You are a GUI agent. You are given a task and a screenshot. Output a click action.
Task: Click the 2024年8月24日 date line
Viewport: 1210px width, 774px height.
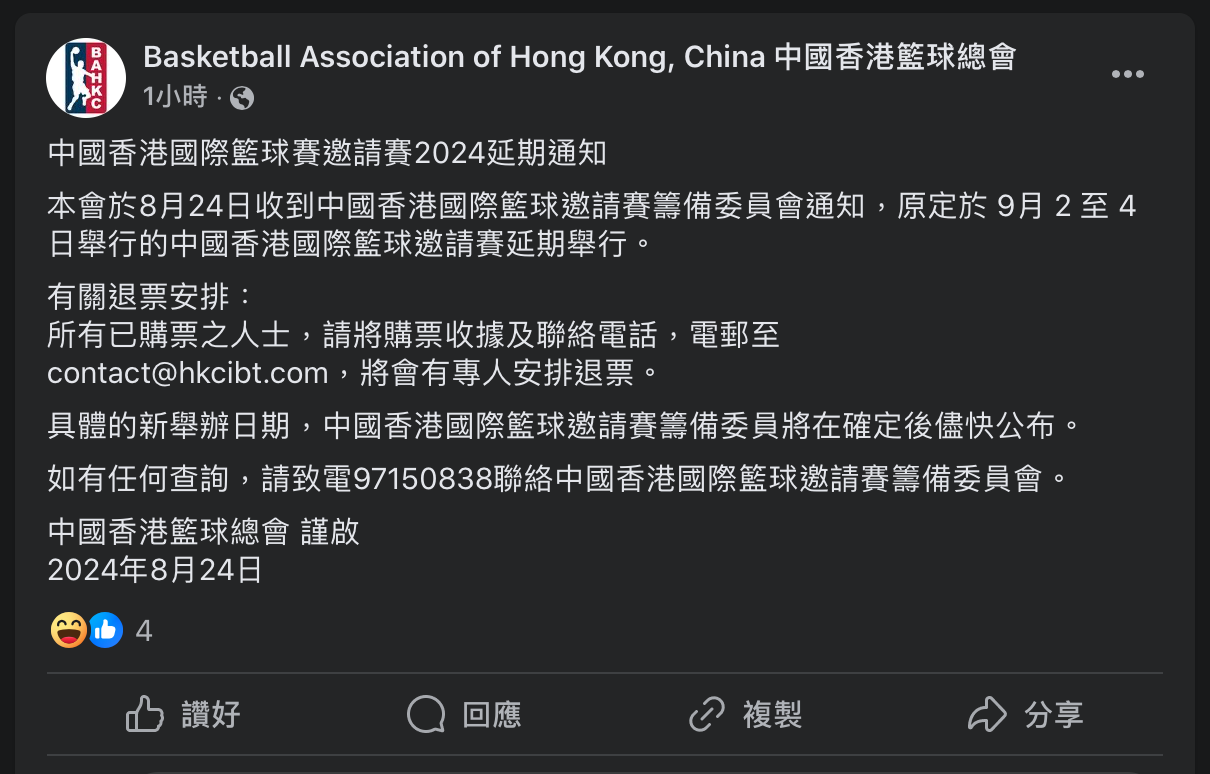coord(155,570)
